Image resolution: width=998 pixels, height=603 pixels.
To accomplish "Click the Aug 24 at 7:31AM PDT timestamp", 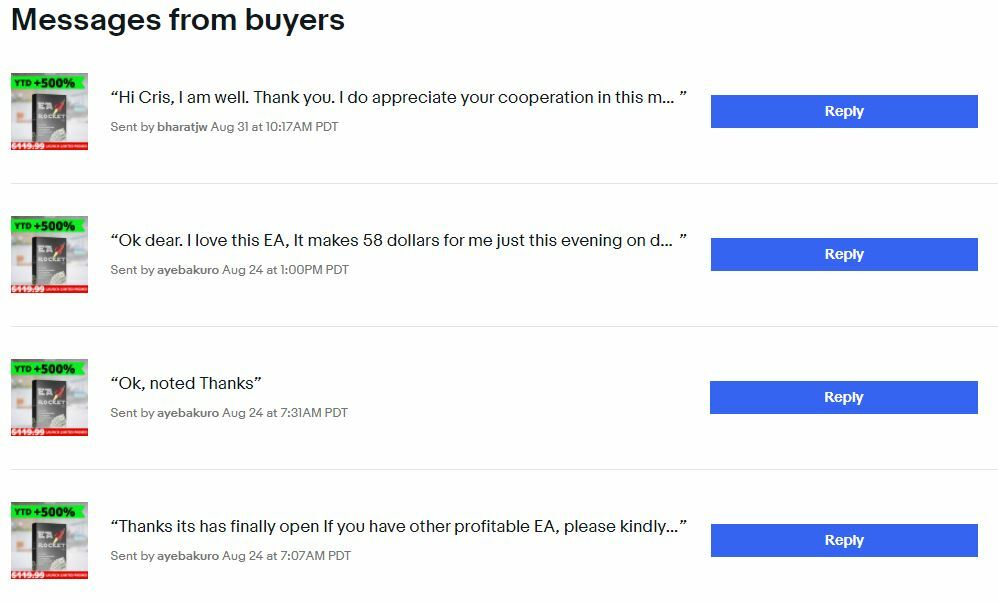I will click(285, 413).
